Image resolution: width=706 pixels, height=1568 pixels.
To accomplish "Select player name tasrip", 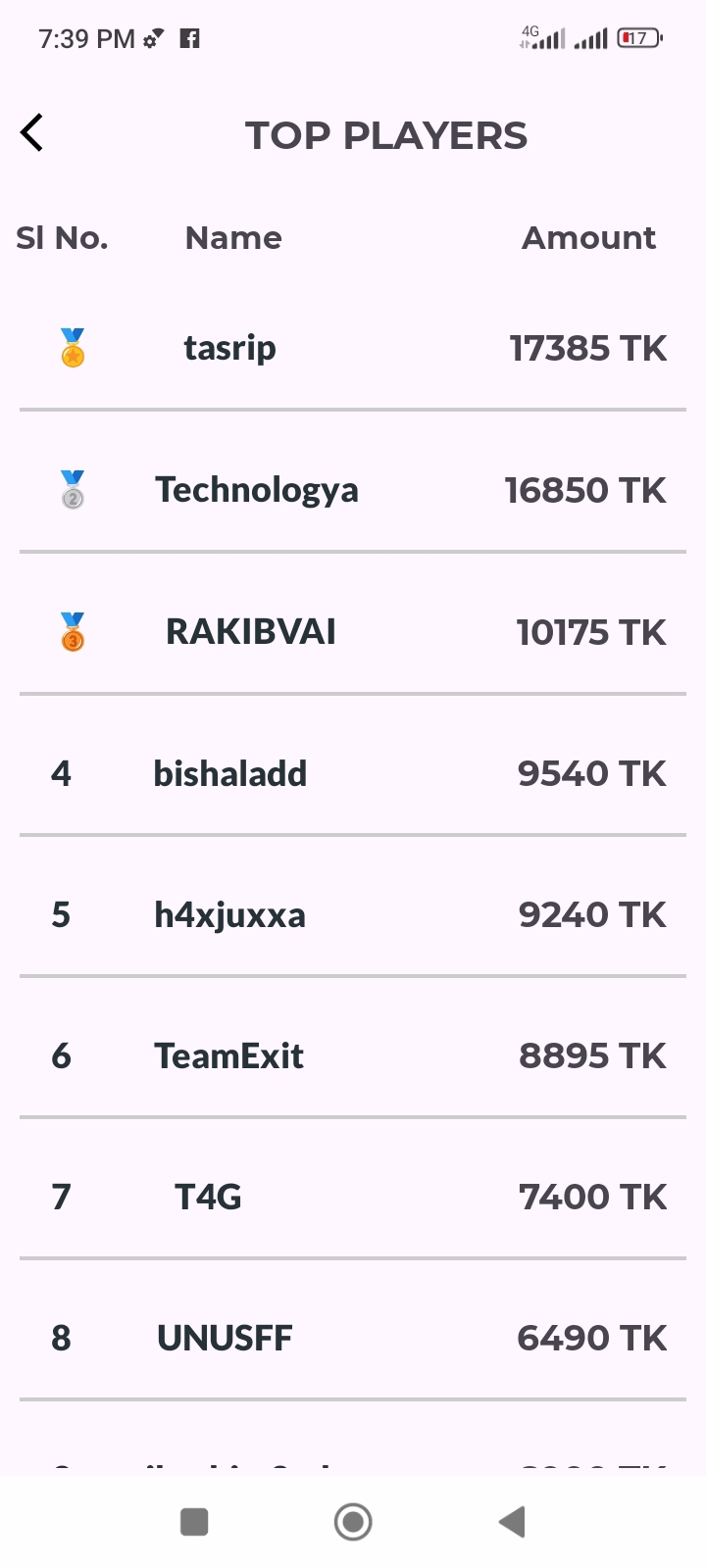I will 229,348.
